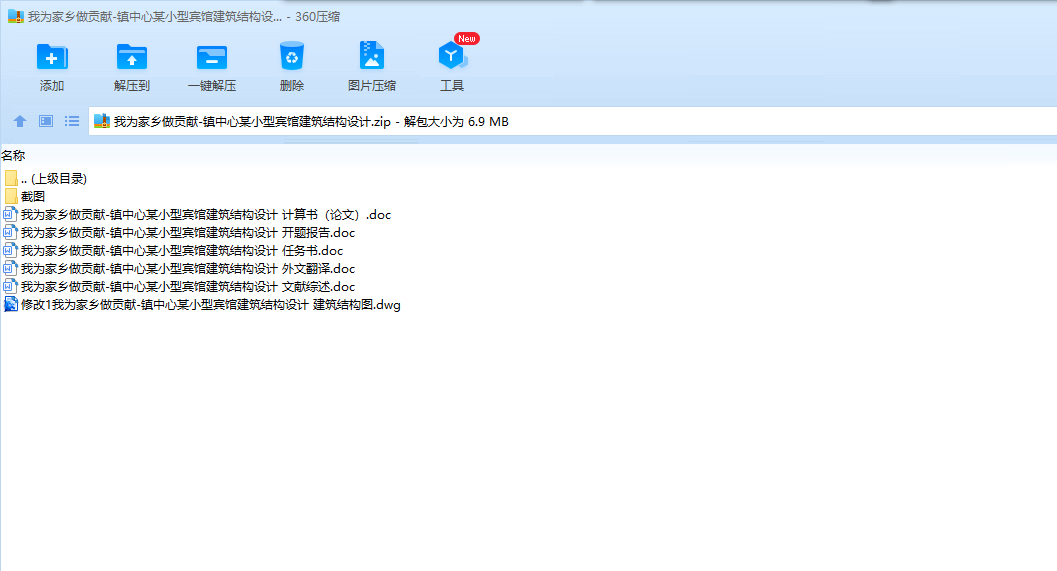Switch to list view mode
The height and width of the screenshot is (571, 1057).
click(x=72, y=121)
